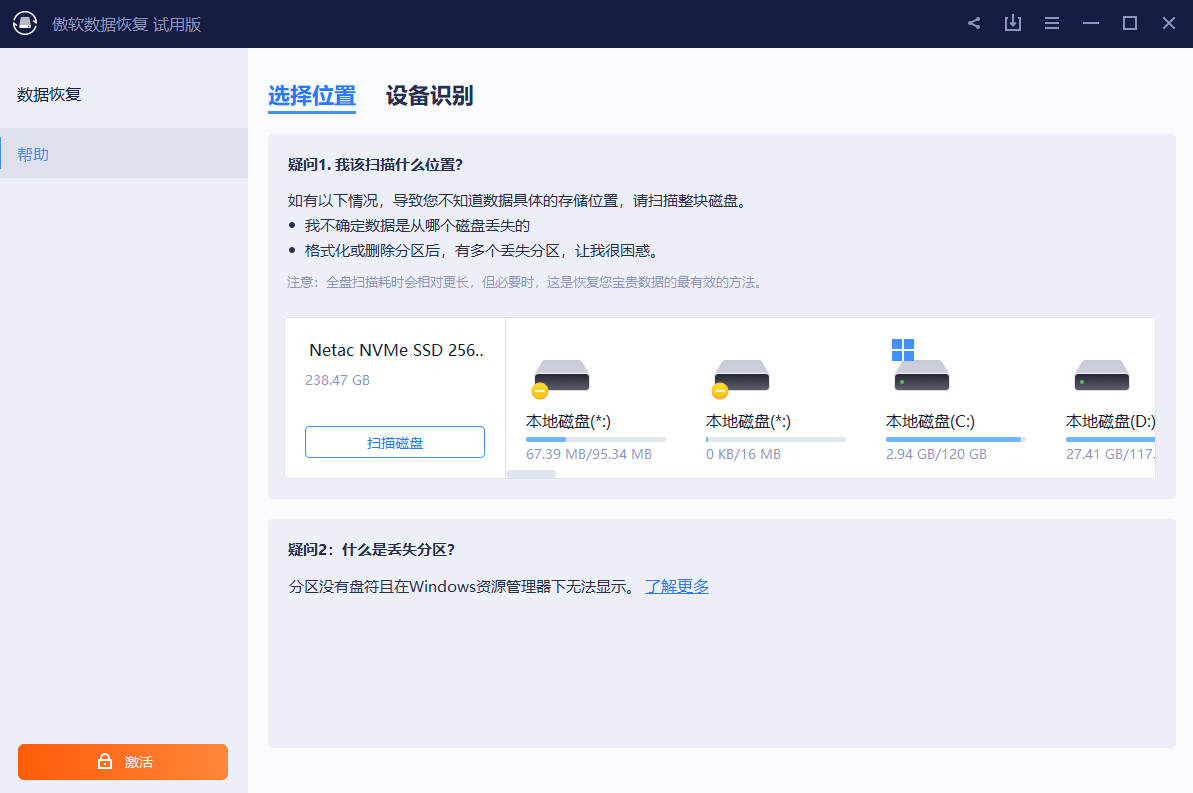Click the 本地磁盘(C:) label

tap(931, 421)
